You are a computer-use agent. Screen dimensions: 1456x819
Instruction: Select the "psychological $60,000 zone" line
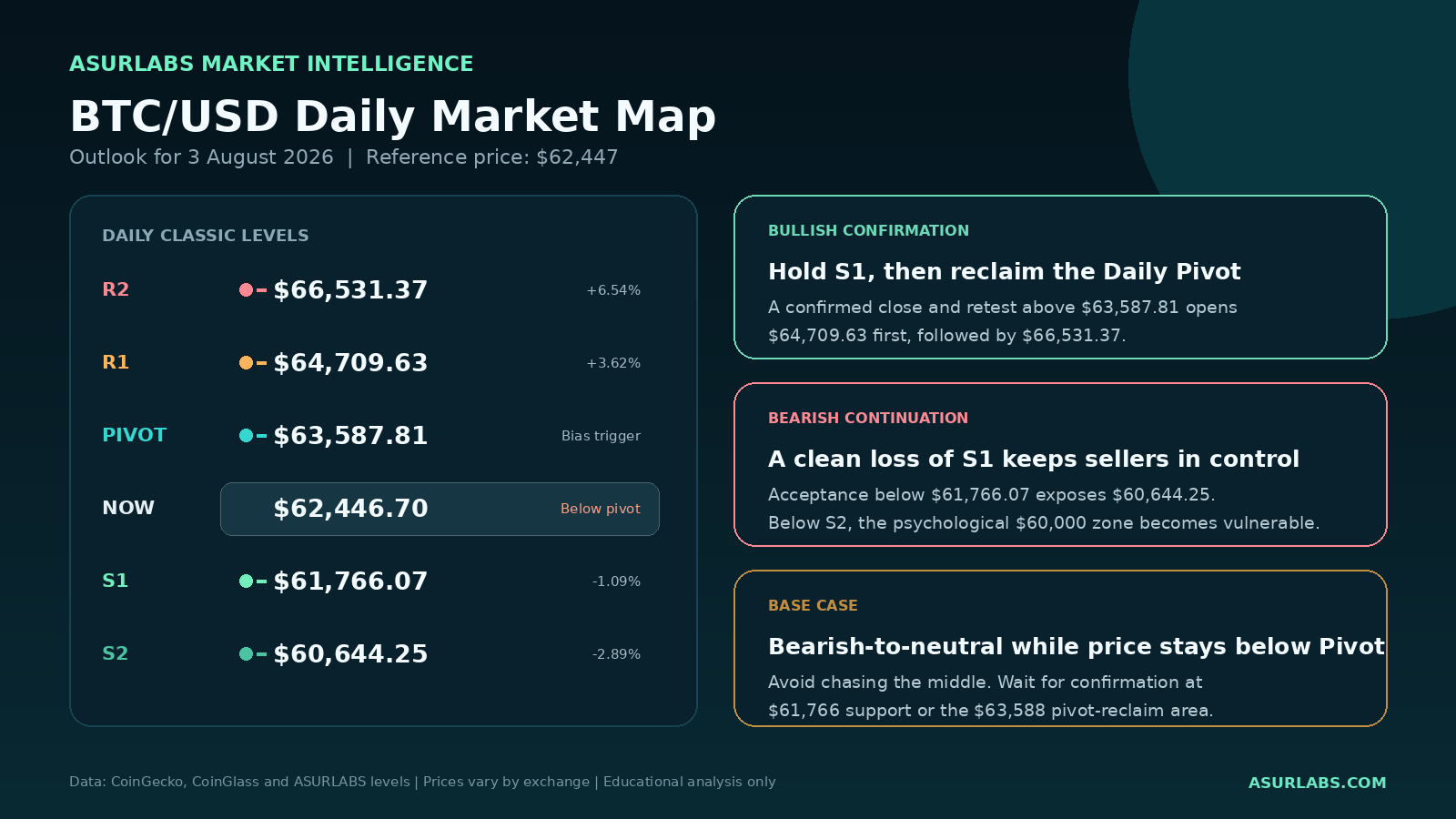pyautogui.click(x=1044, y=523)
